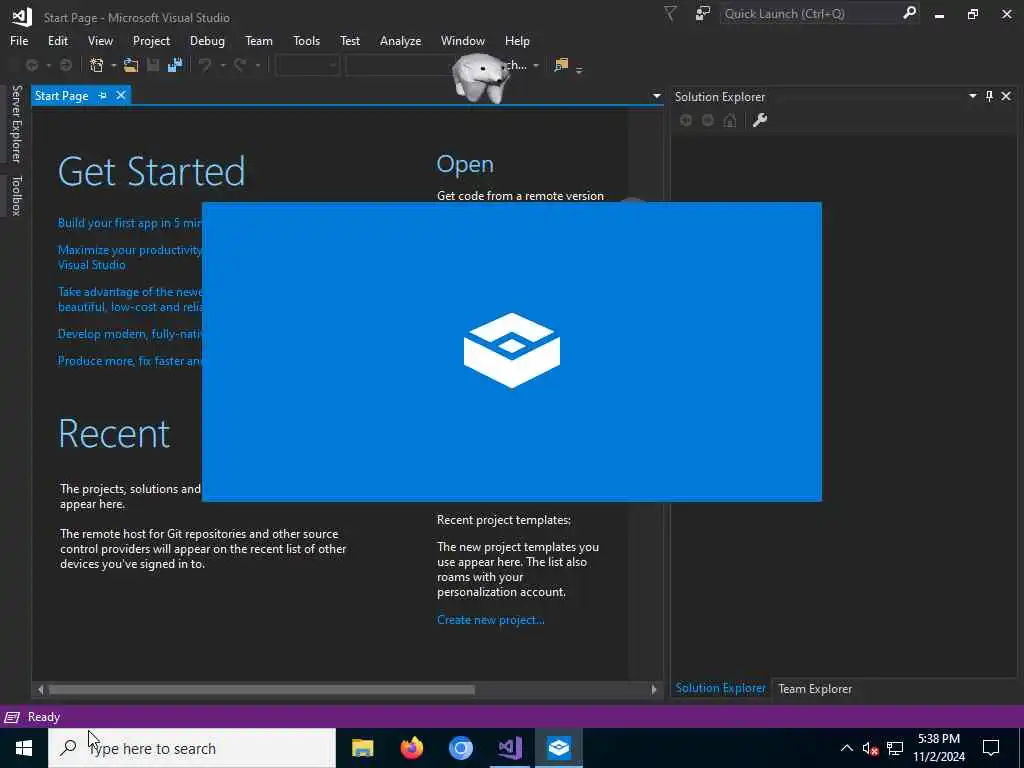Click the scrollbar right arrow on Start Page

pyautogui.click(x=654, y=690)
